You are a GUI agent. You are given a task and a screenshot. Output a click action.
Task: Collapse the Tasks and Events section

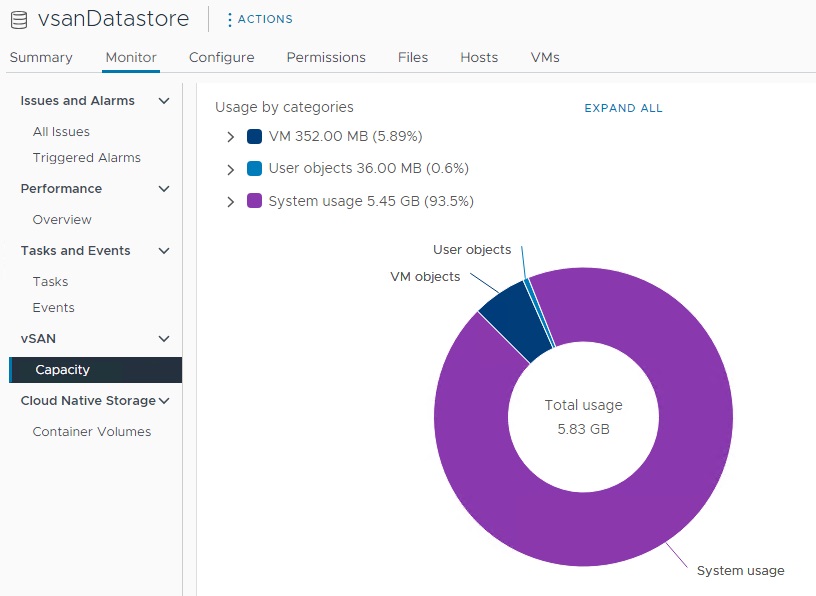[x=164, y=251]
